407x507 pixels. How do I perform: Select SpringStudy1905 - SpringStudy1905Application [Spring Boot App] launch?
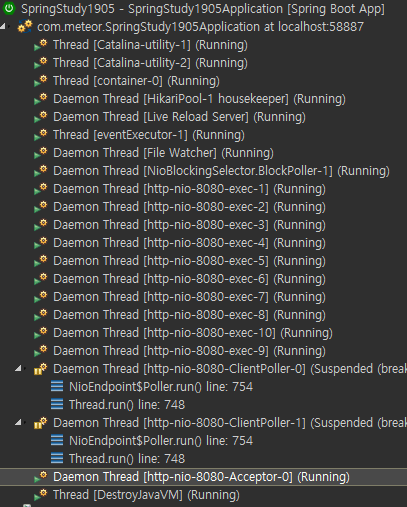point(203,9)
